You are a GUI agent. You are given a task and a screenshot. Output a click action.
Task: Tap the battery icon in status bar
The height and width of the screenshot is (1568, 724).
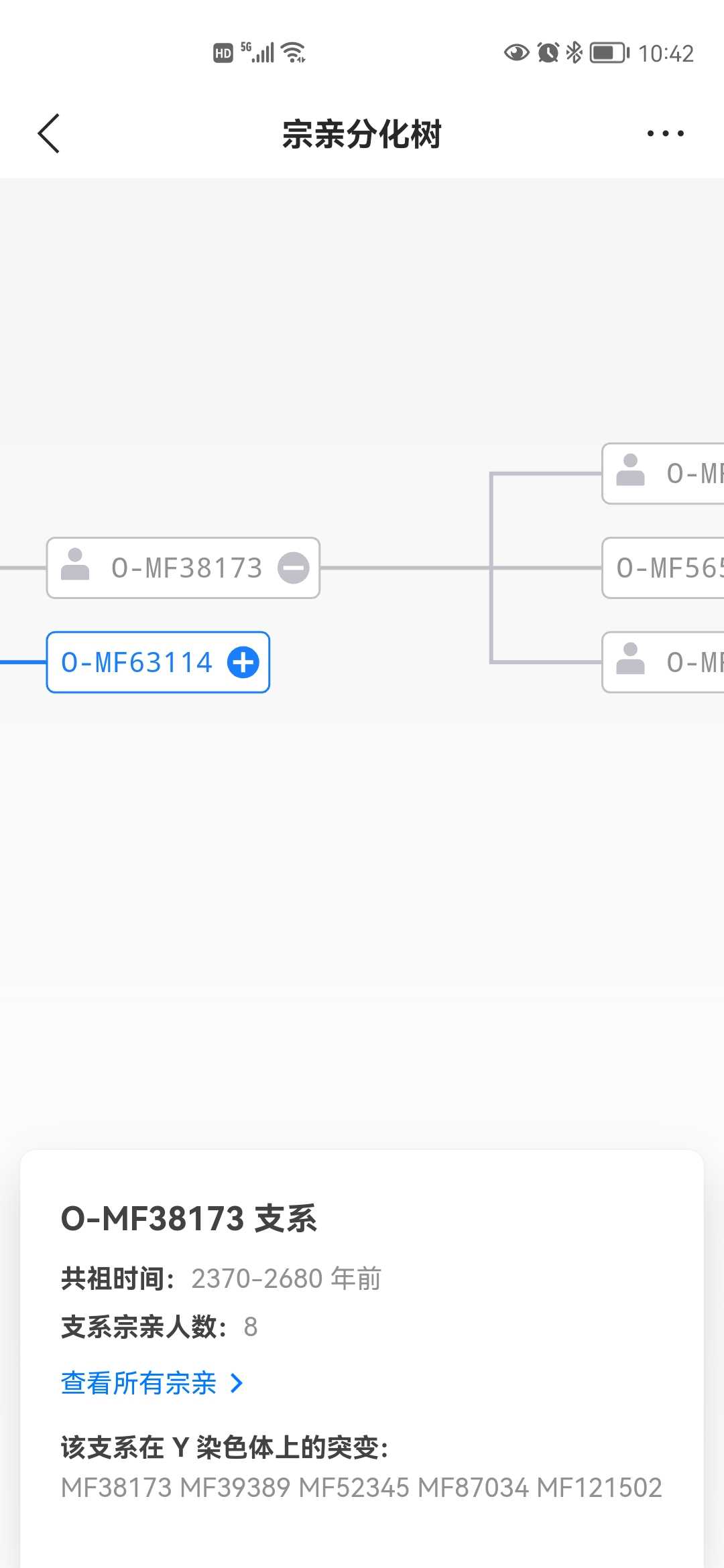[x=609, y=52]
